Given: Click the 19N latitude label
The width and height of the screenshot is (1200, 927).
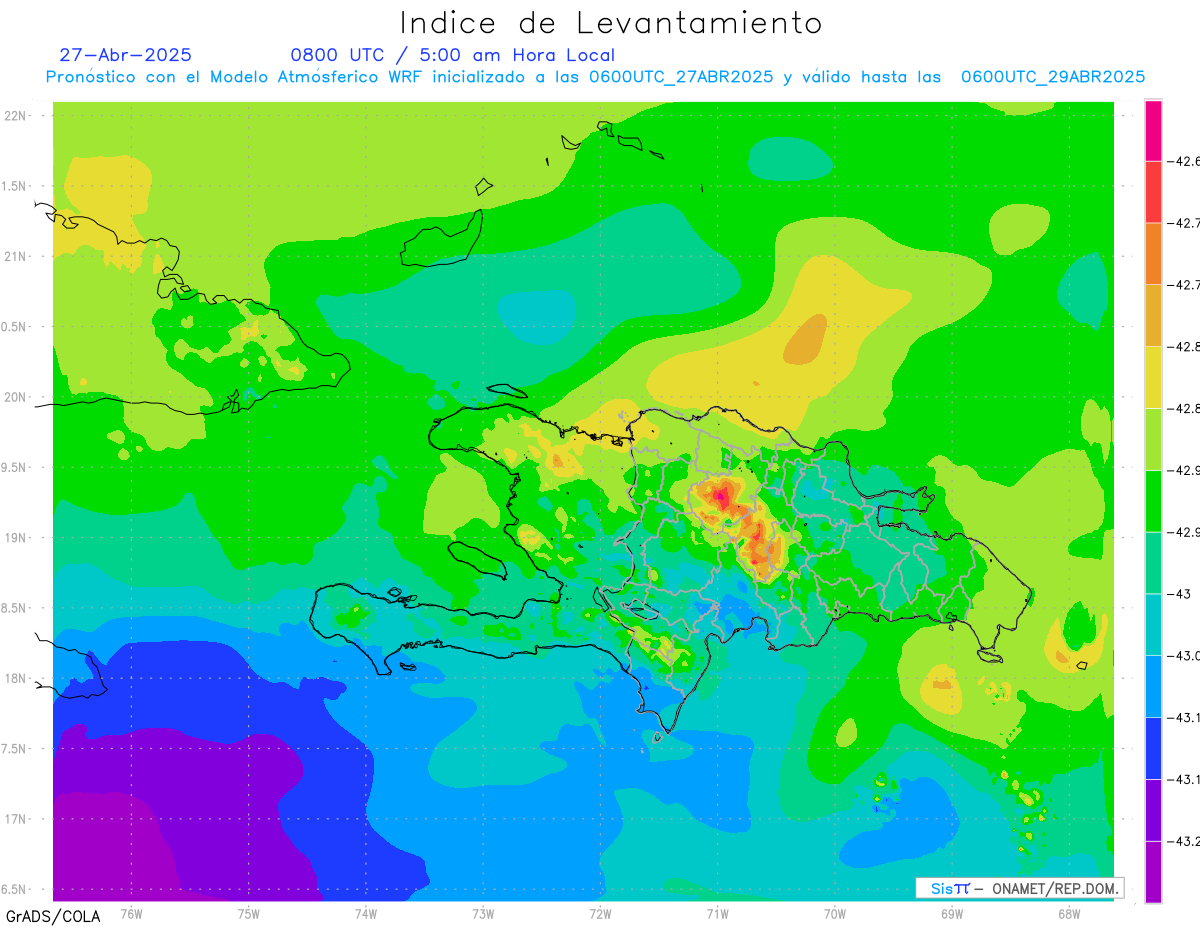Looking at the screenshot, I should (15, 537).
